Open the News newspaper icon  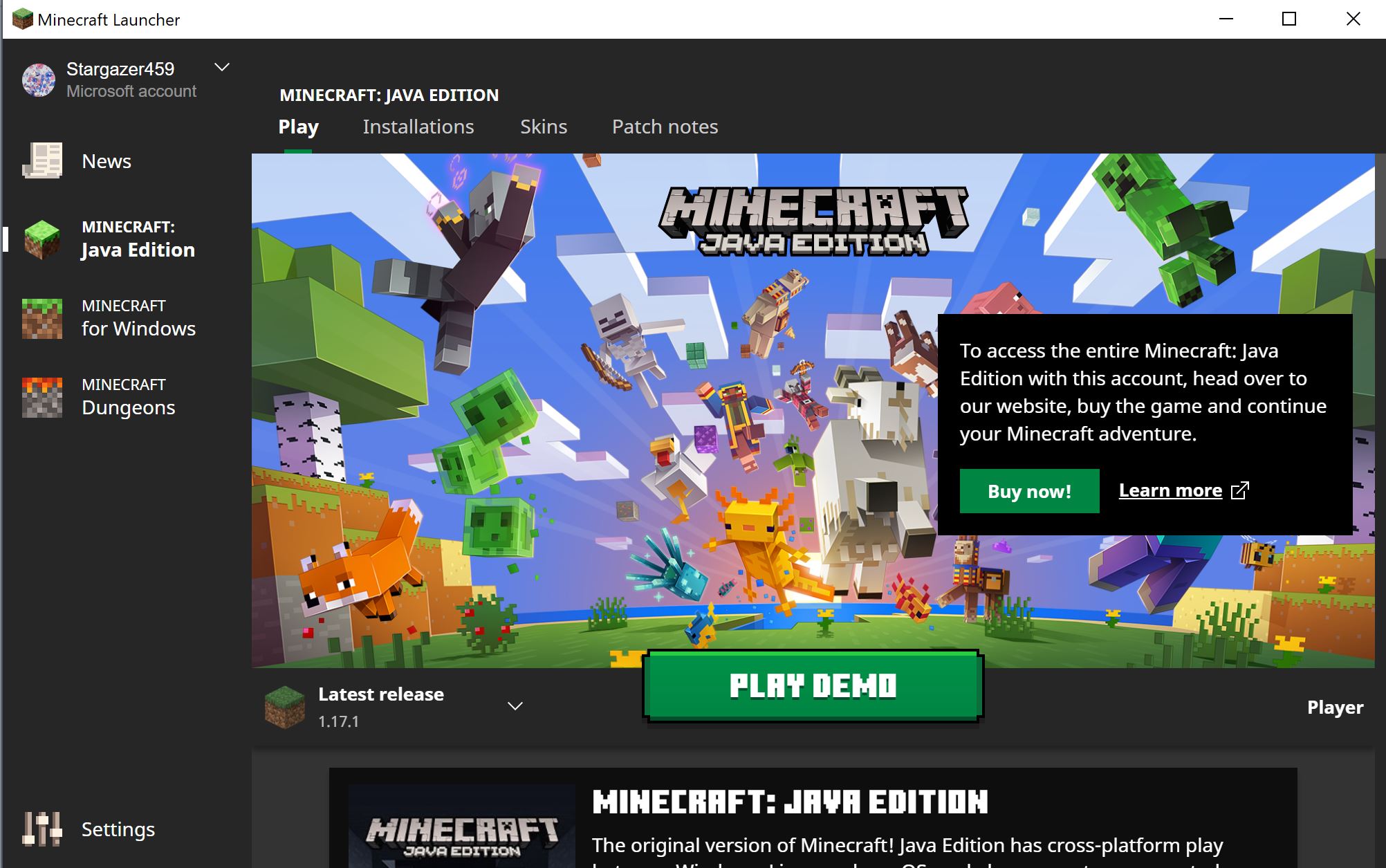pyautogui.click(x=42, y=160)
